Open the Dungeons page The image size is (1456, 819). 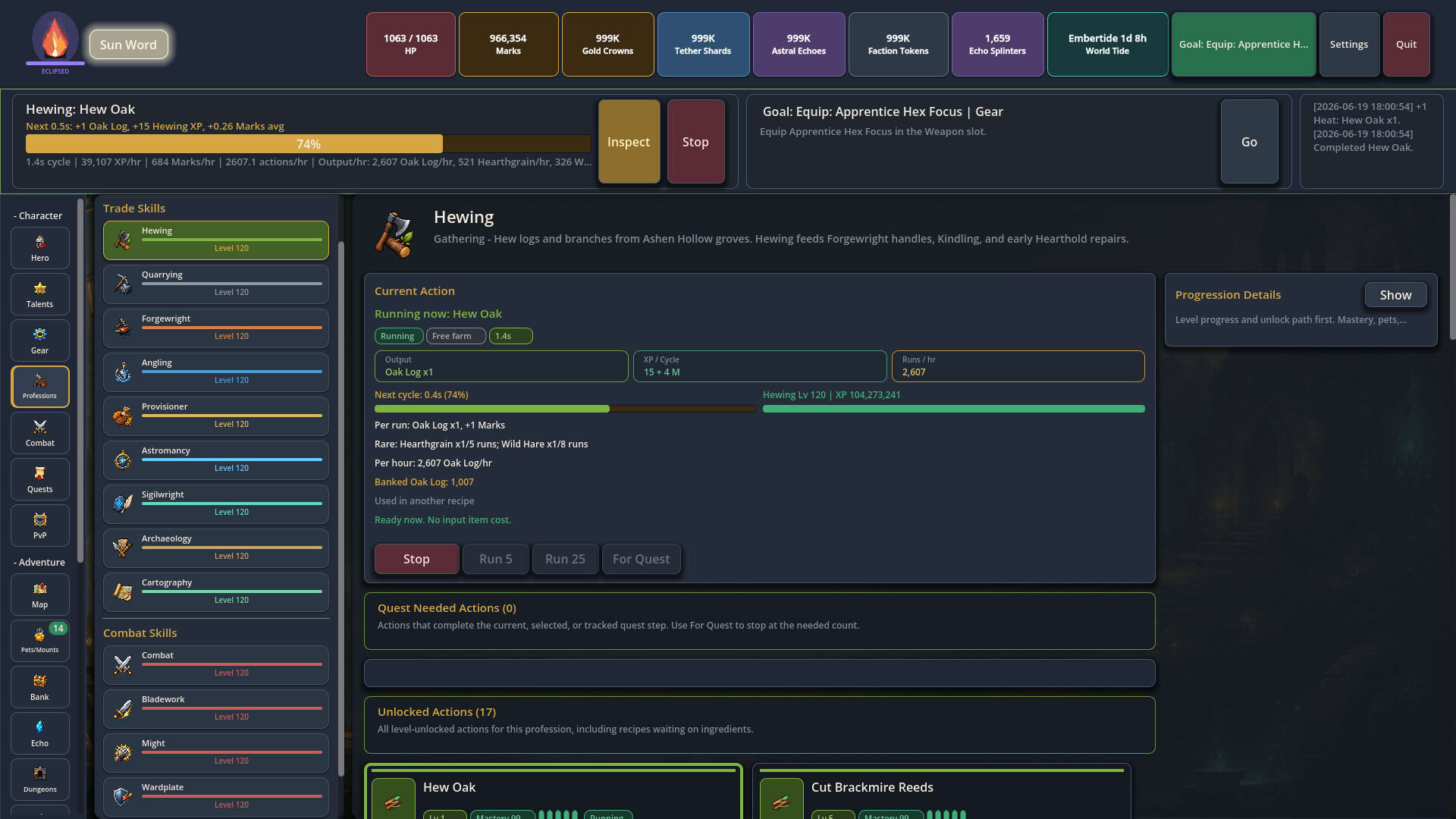pyautogui.click(x=40, y=780)
